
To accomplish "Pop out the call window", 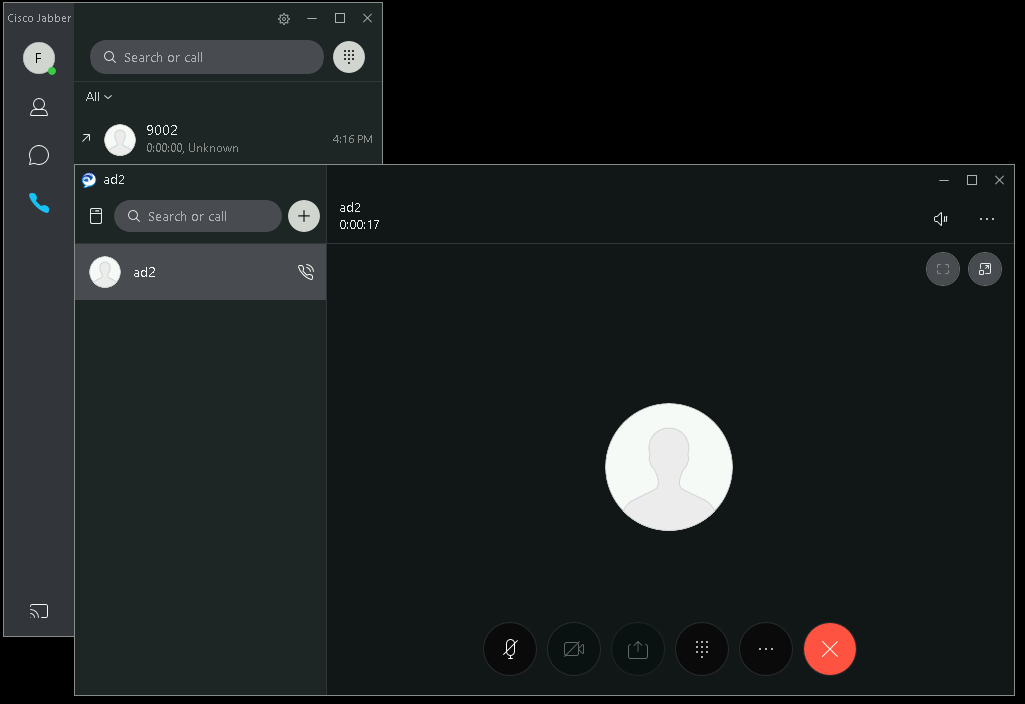I will tap(985, 269).
